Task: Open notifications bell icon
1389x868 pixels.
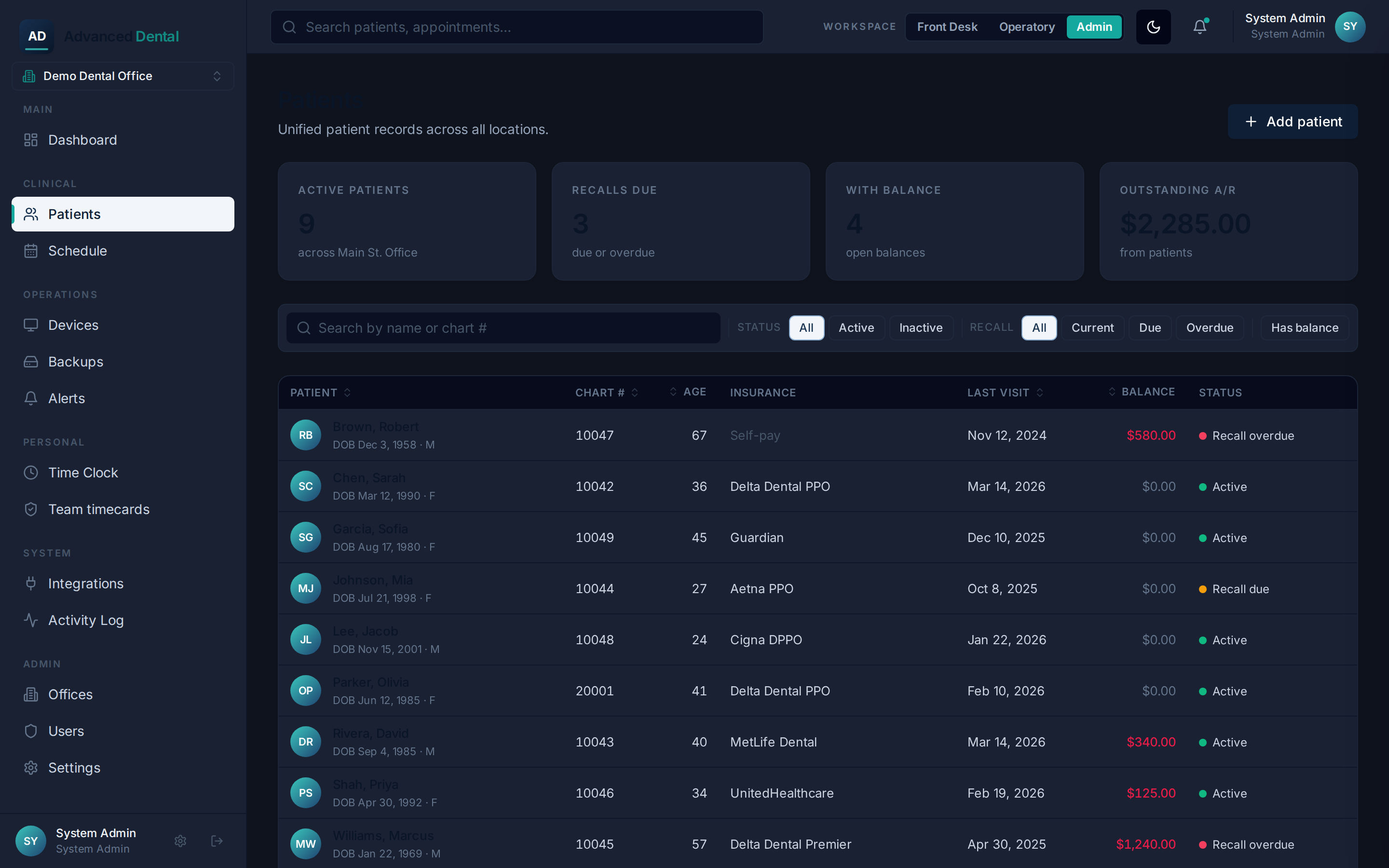Action: (x=1199, y=27)
